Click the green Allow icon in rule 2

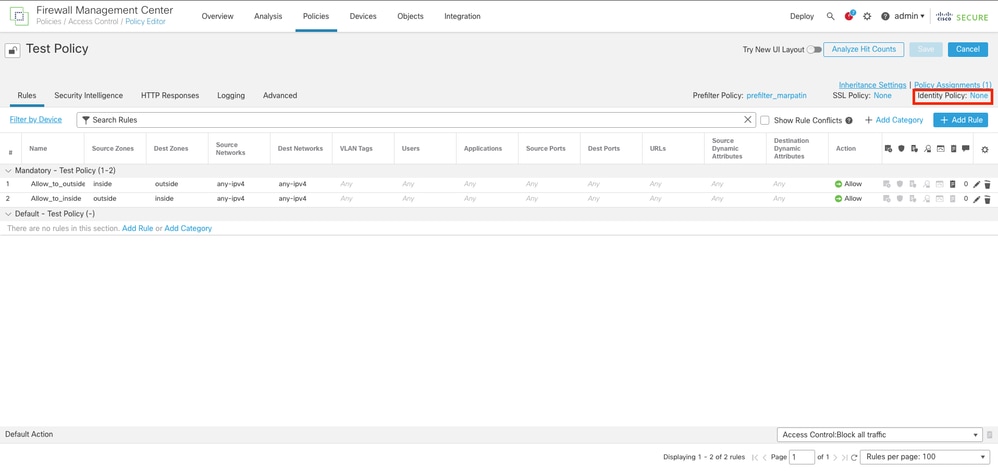(x=838, y=199)
